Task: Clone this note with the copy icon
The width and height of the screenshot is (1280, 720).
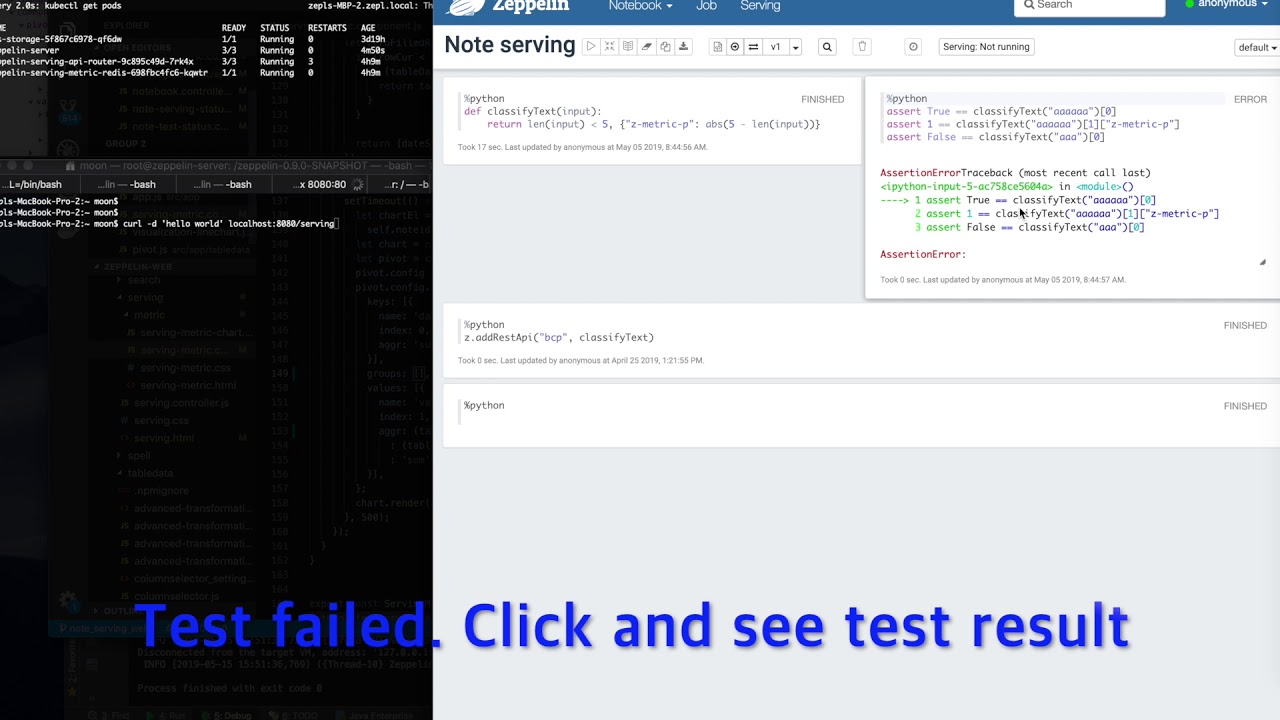Action: click(x=665, y=47)
